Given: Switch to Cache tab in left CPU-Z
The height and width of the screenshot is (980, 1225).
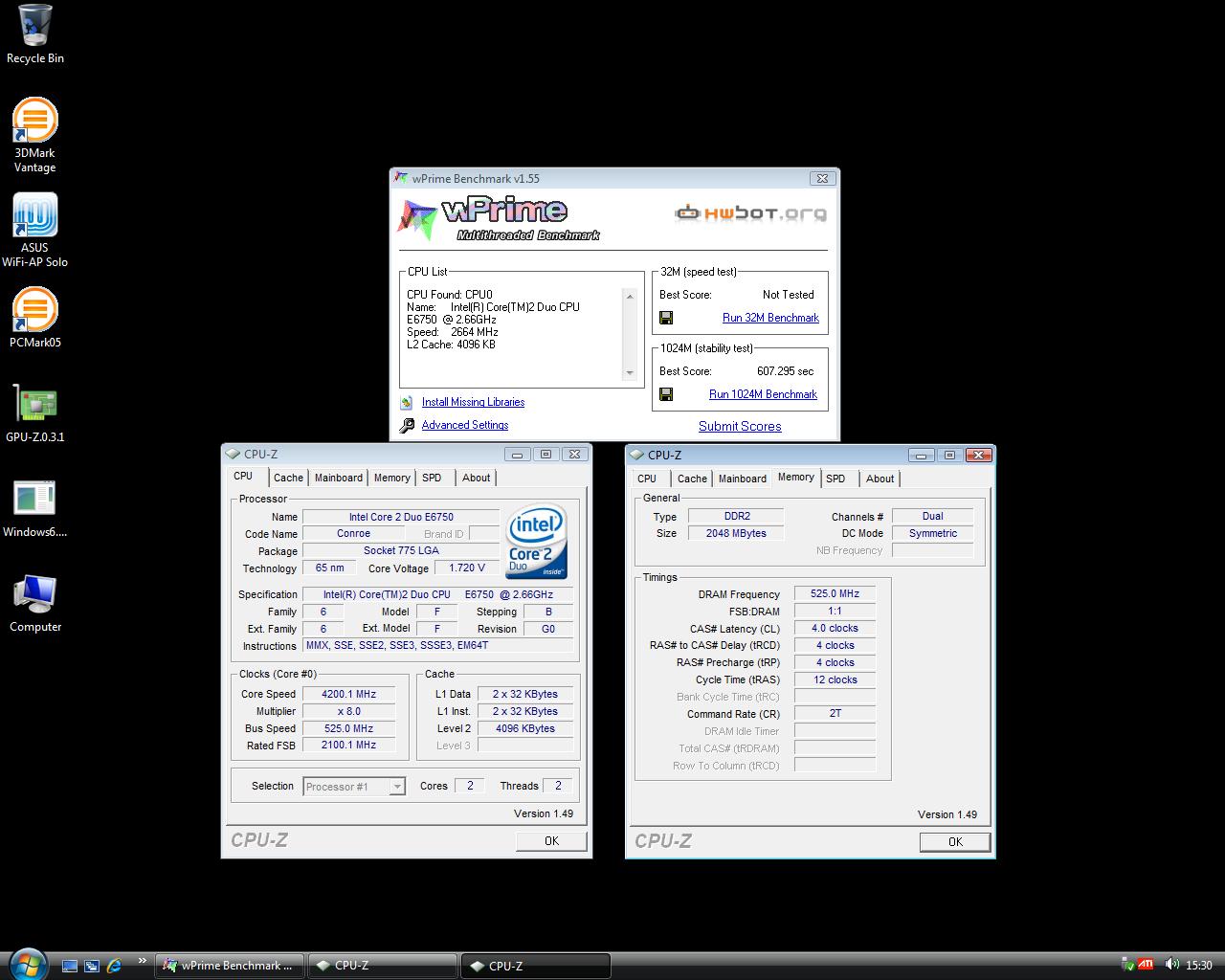Looking at the screenshot, I should 288,478.
